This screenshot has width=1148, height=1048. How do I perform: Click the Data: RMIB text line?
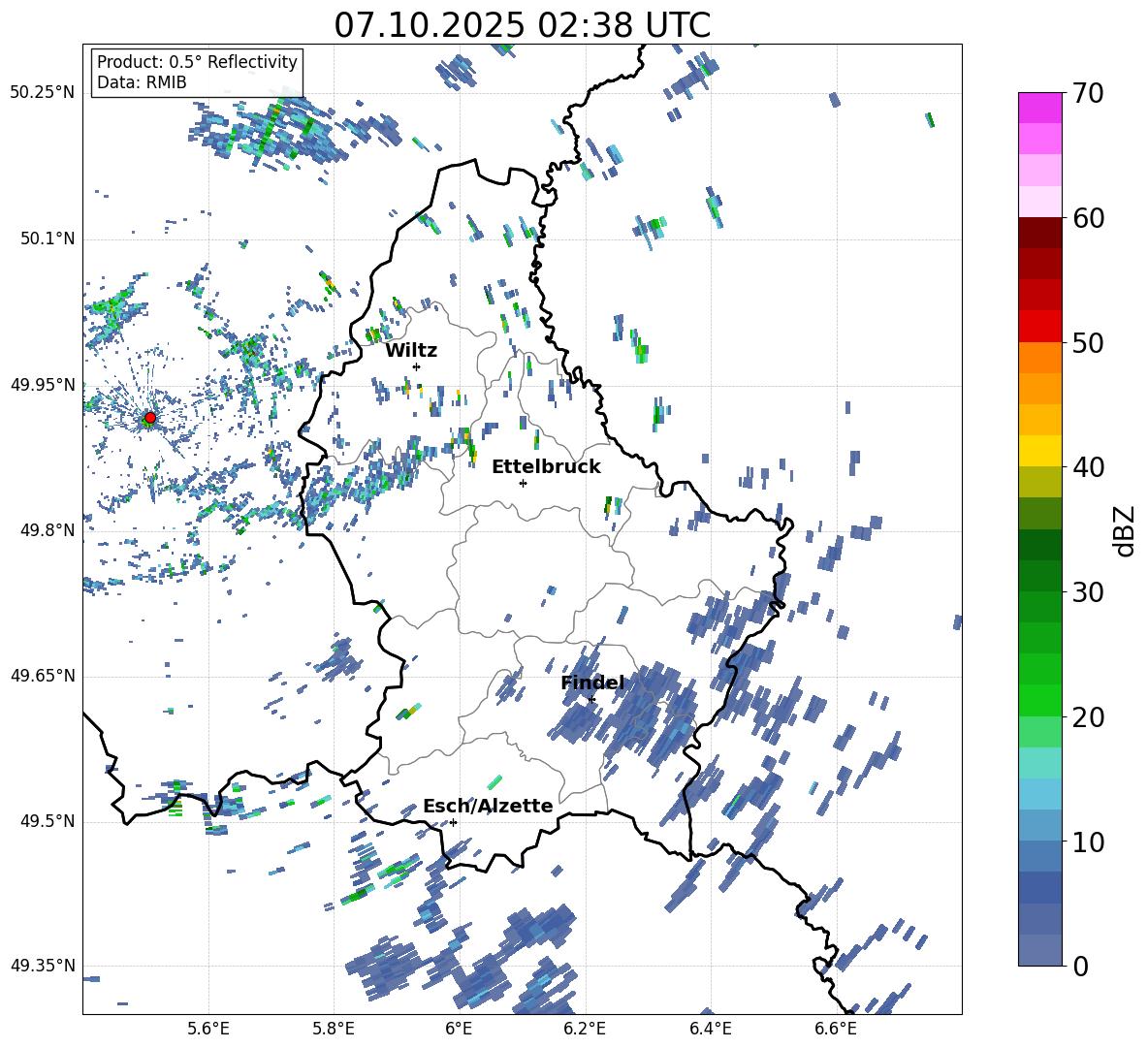coord(142,82)
